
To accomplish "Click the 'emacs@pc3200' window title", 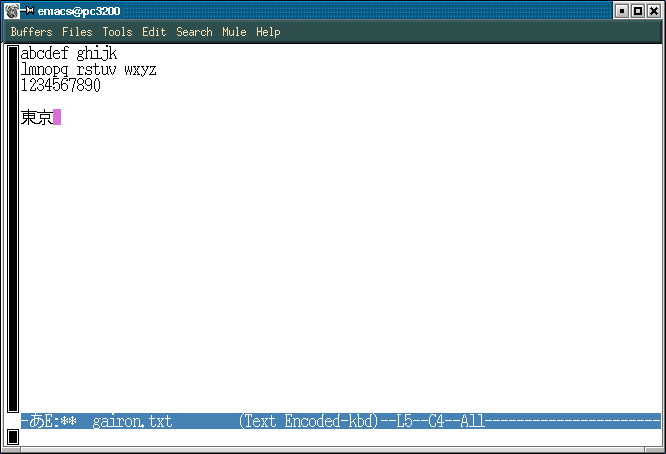I will coord(79,11).
